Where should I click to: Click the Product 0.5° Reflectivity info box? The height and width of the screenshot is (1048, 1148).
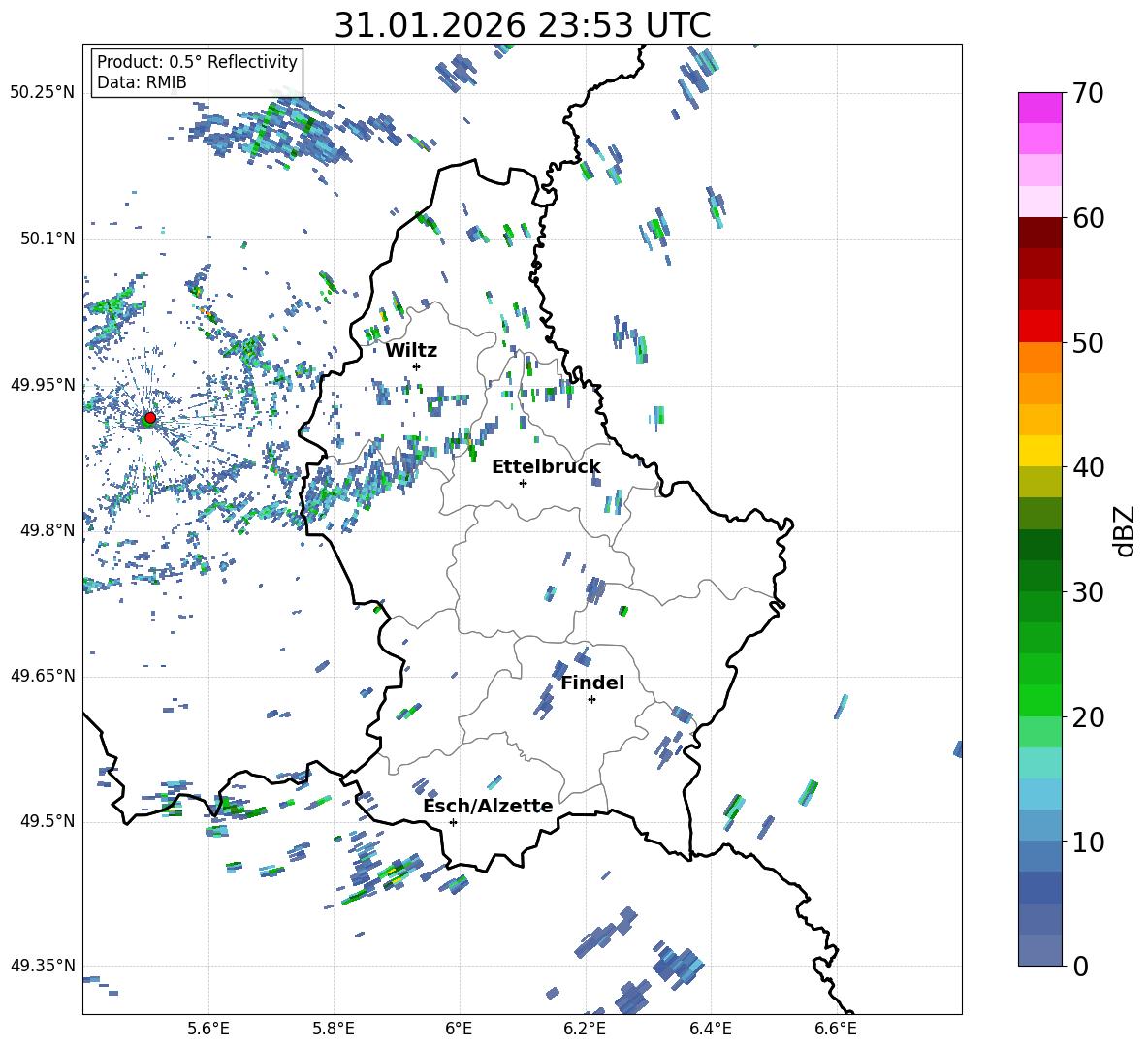coord(197,73)
